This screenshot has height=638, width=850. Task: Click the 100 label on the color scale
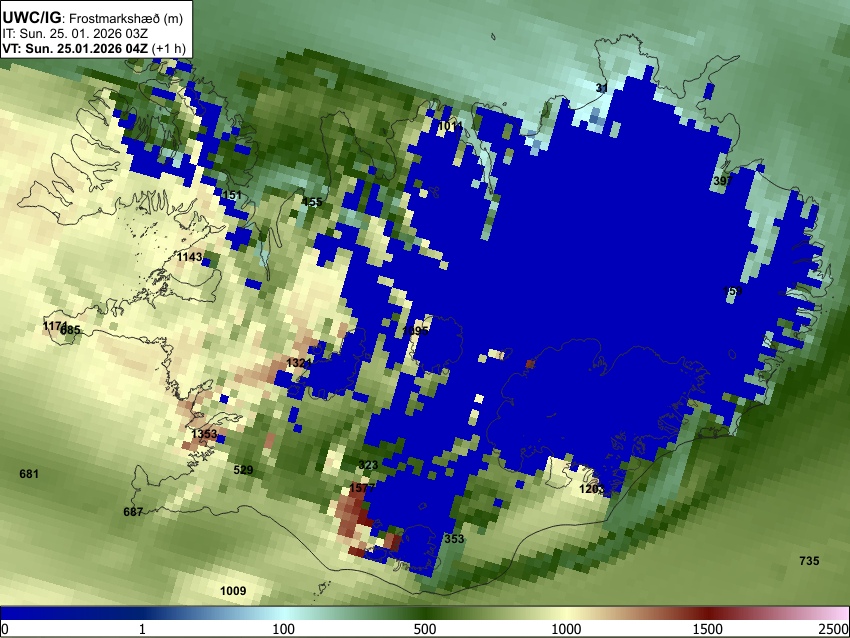pyautogui.click(x=284, y=629)
